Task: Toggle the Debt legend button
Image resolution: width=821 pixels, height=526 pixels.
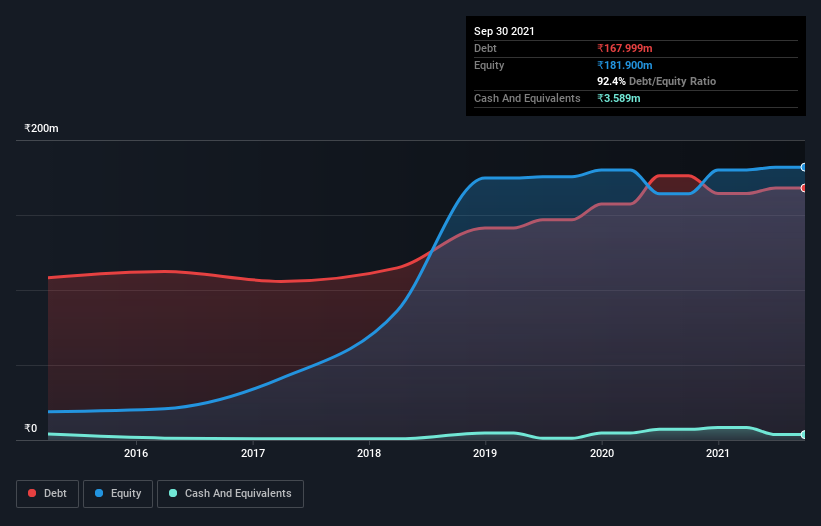Action: (47, 494)
